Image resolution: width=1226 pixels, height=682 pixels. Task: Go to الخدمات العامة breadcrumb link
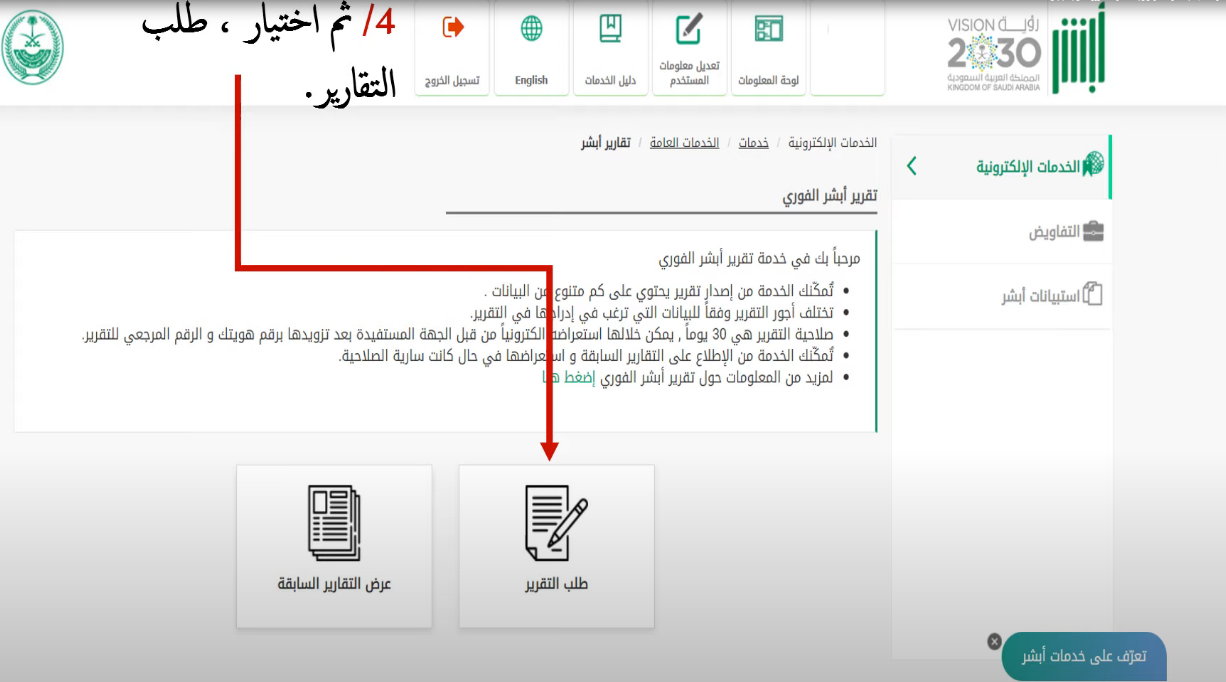click(684, 143)
